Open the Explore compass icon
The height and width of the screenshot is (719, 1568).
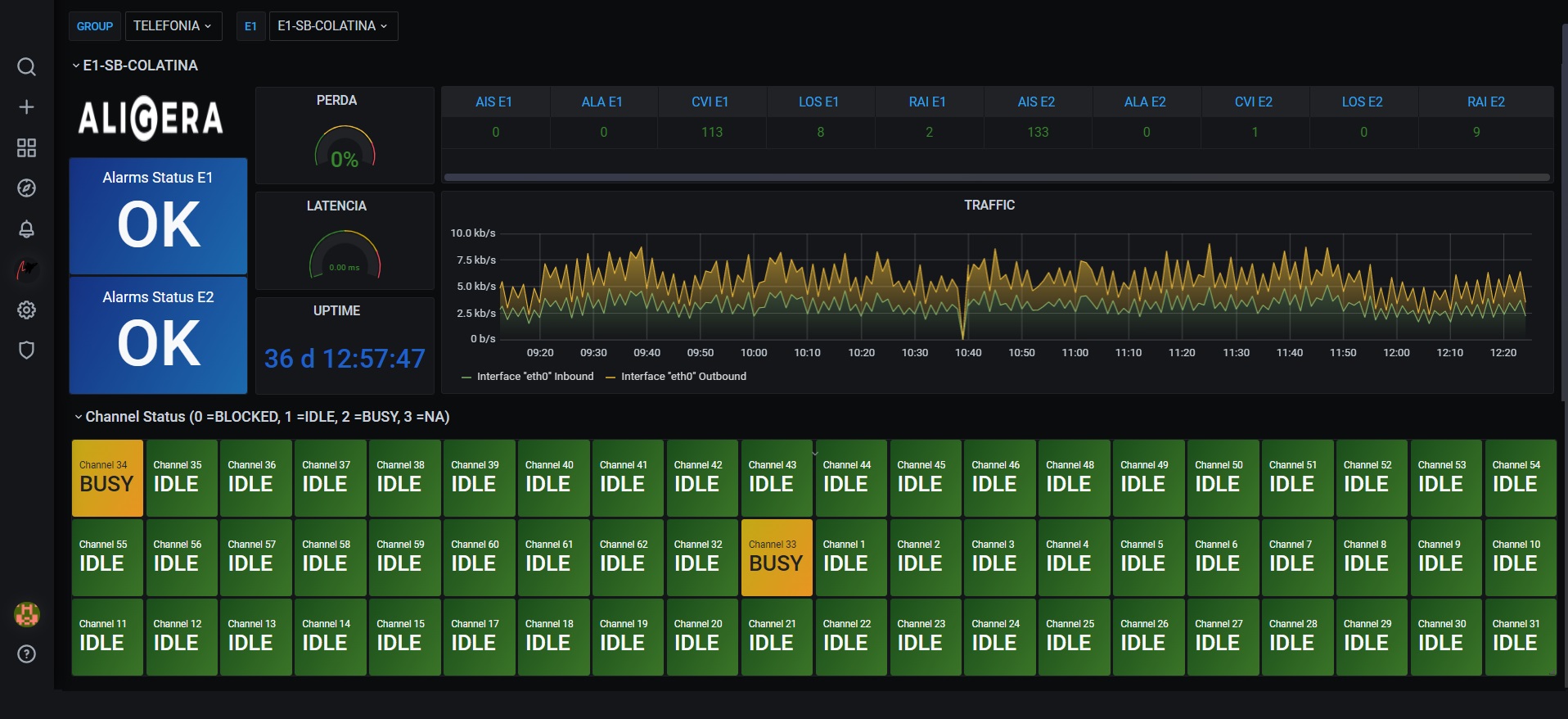pos(26,188)
